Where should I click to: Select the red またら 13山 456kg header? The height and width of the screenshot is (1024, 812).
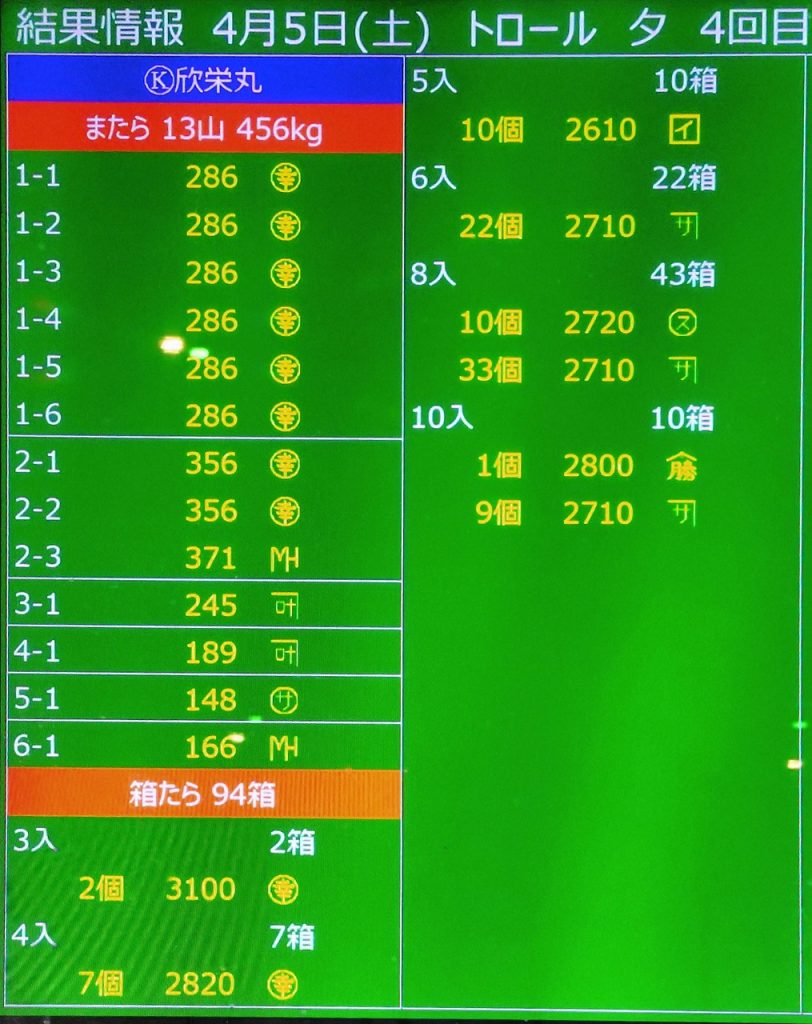(x=205, y=129)
